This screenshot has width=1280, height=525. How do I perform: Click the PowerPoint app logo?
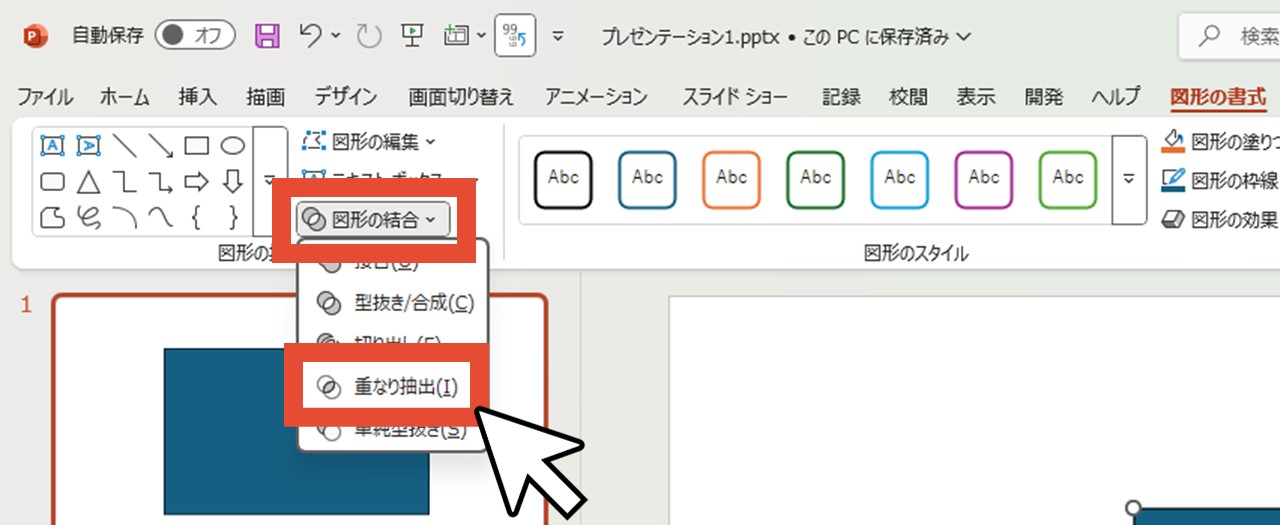pyautogui.click(x=35, y=37)
